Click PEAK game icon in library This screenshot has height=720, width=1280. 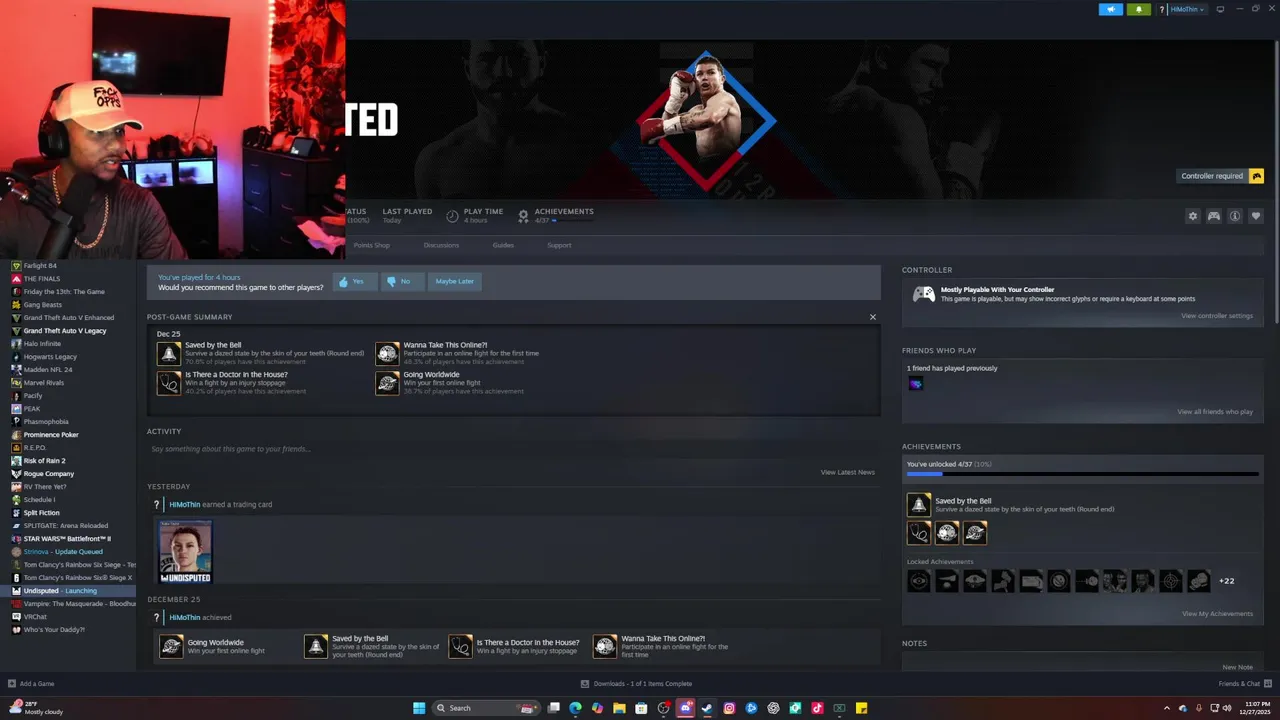pos(16,409)
